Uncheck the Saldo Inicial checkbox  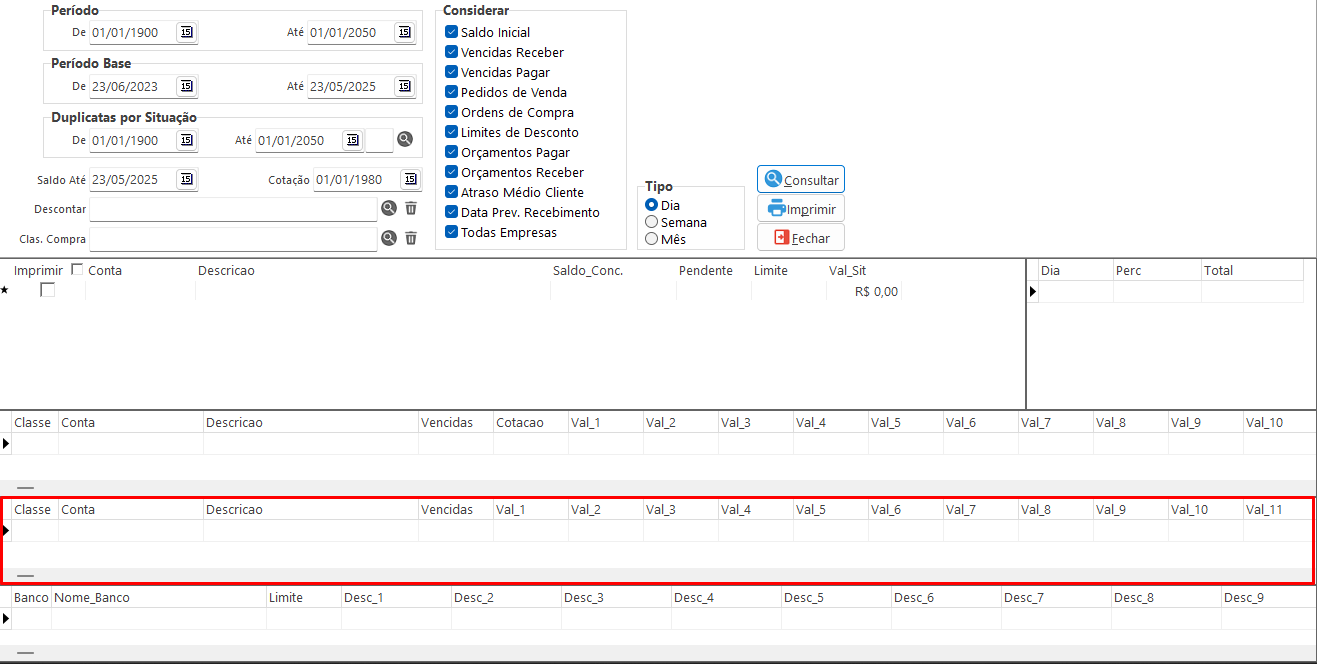(452, 33)
